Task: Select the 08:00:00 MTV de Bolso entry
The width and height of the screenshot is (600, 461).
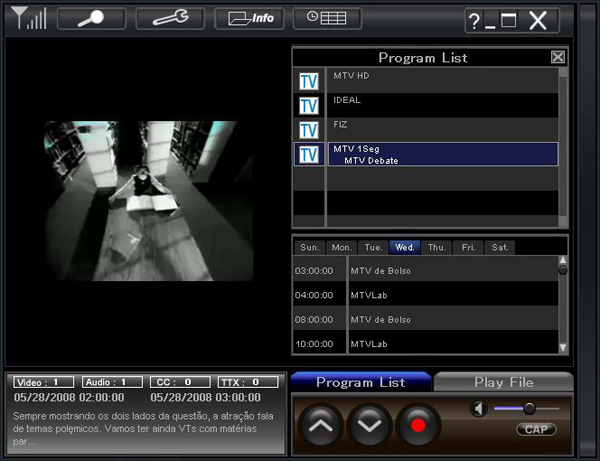Action: [426, 319]
